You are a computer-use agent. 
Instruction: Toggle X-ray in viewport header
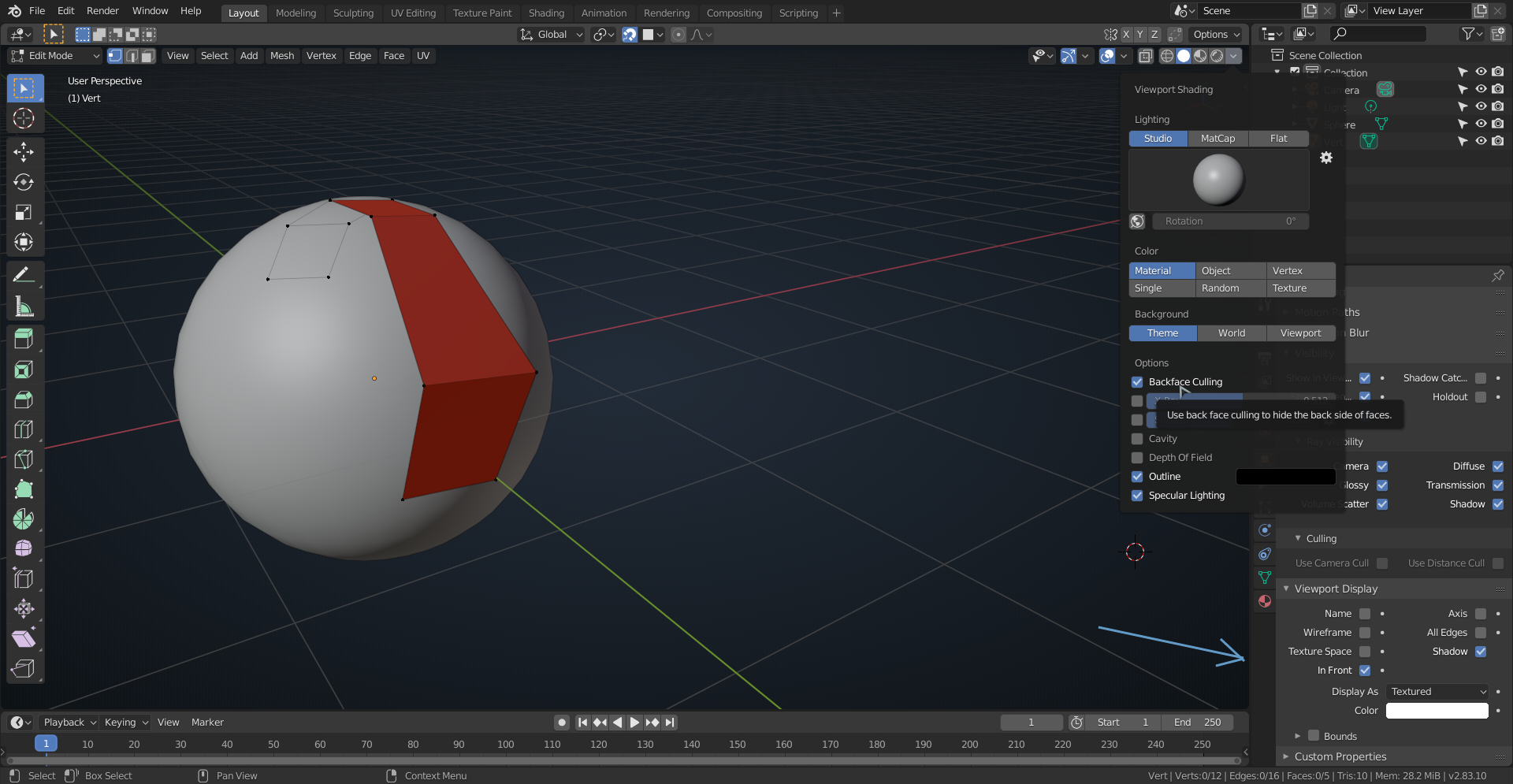[x=1145, y=56]
